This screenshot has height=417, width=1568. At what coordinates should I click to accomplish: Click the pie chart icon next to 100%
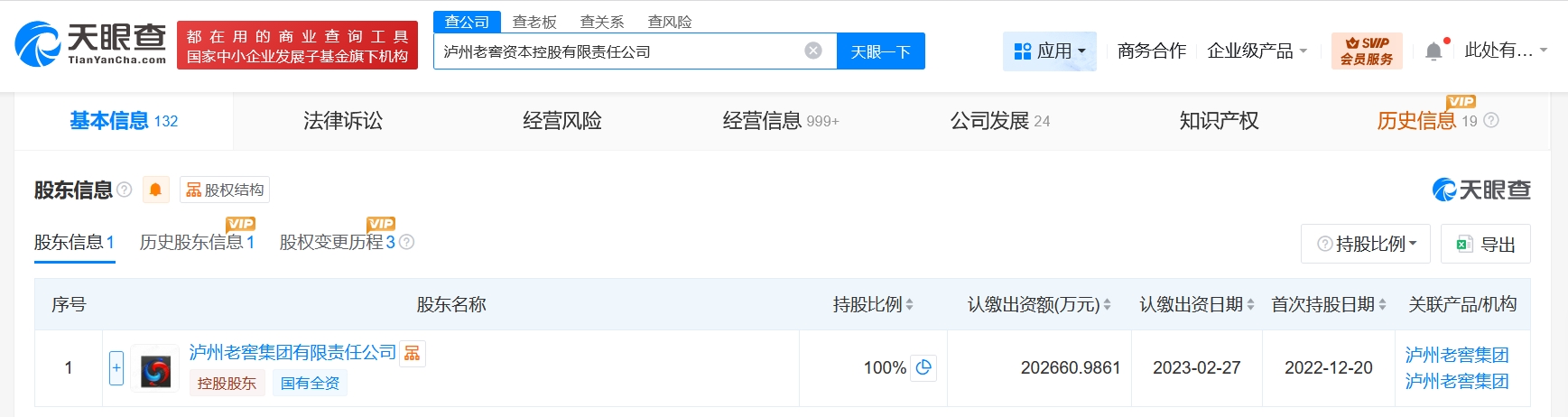click(923, 367)
